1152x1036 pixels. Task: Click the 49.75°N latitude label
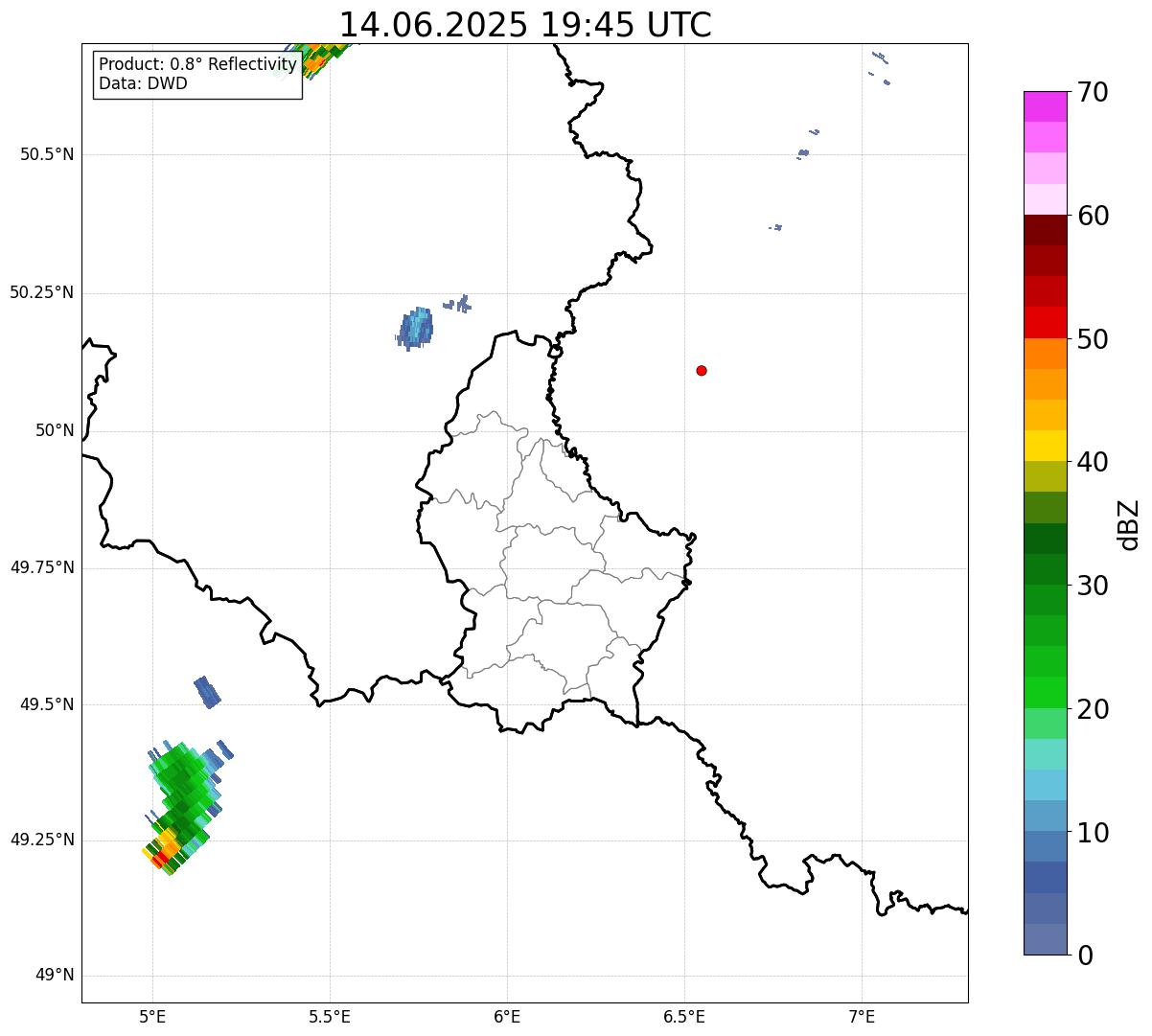[x=42, y=567]
